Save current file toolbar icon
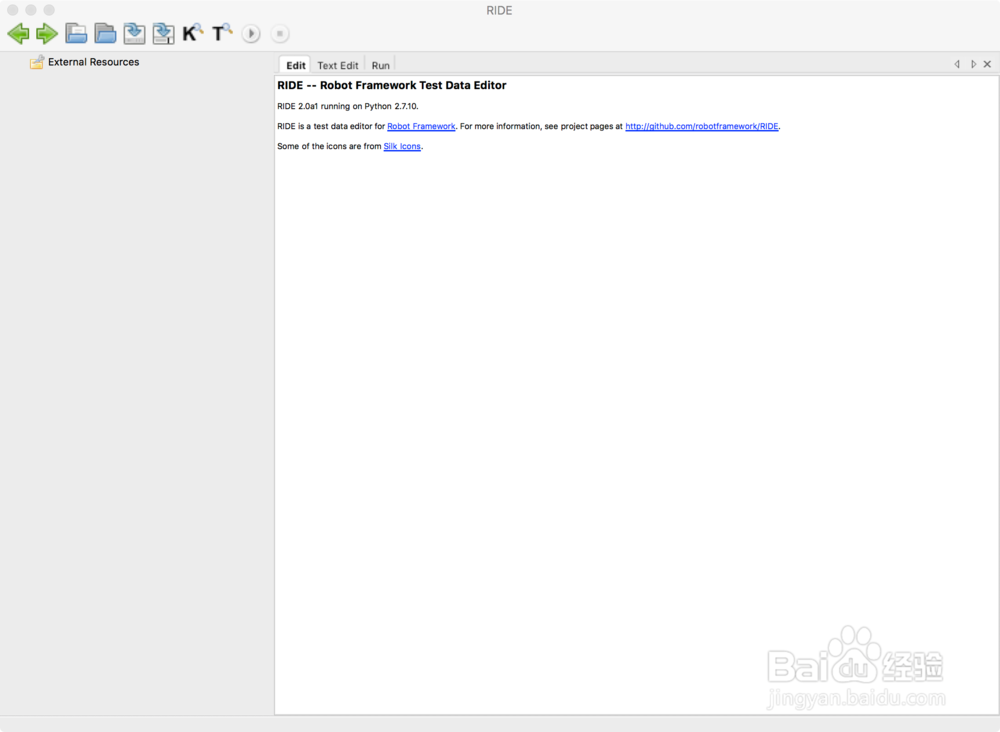Image resolution: width=1000 pixels, height=732 pixels. click(x=134, y=33)
